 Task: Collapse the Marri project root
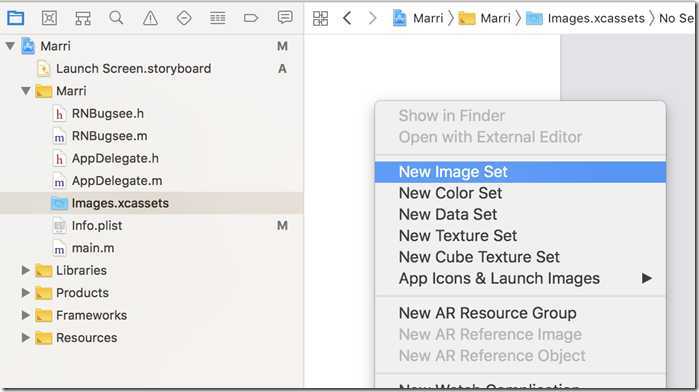pos(10,46)
